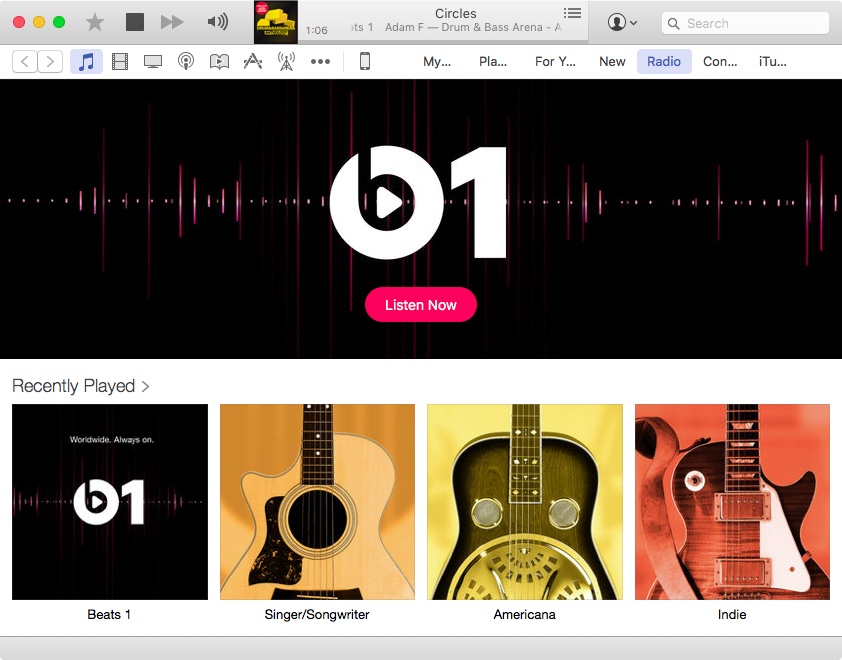Skip forward to next track
Screen dimensions: 842x660
point(172,22)
